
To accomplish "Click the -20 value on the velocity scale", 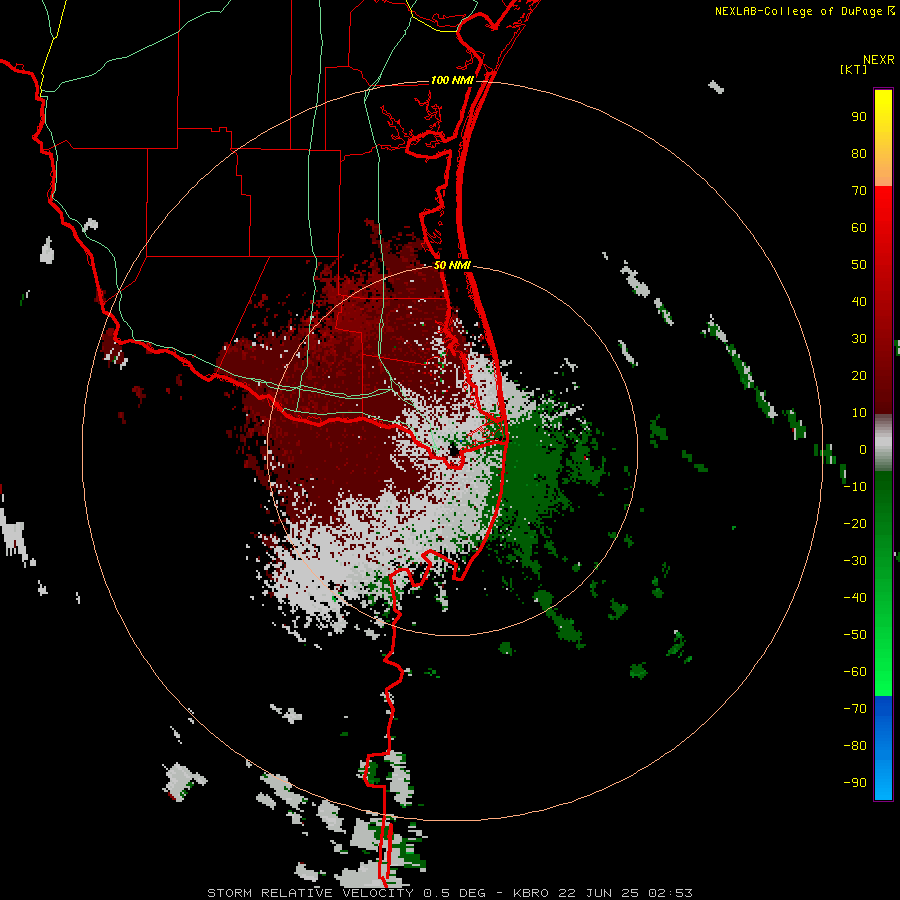I will tap(855, 523).
